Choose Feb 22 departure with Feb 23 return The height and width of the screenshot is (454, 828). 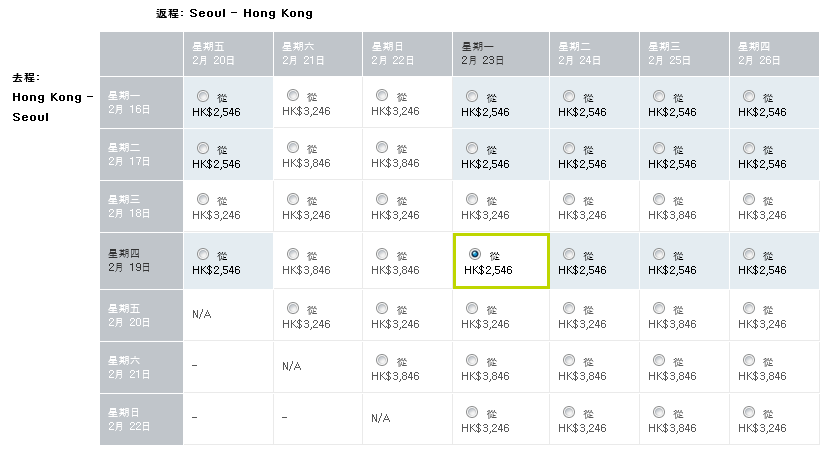(475, 412)
